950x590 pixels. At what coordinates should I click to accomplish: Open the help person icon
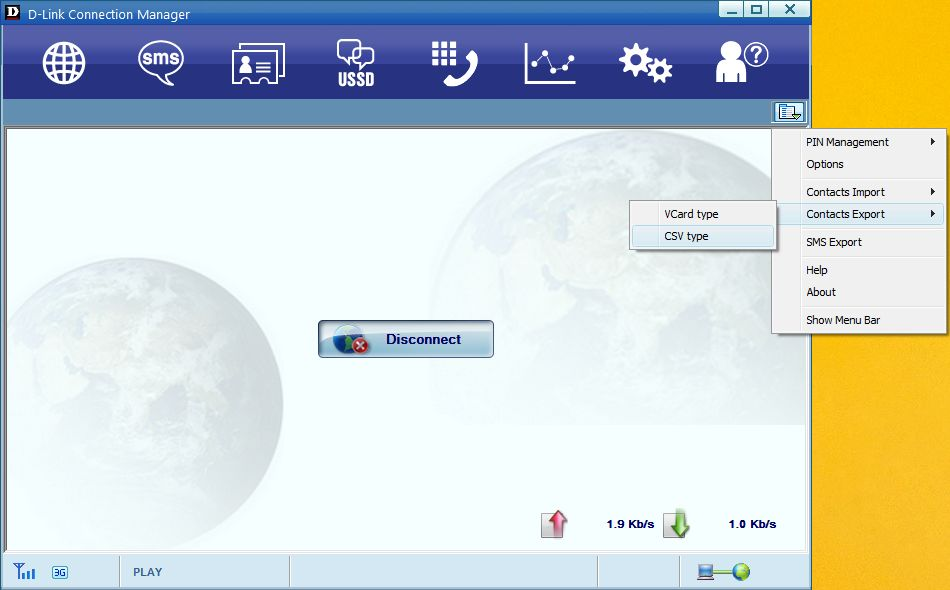point(742,62)
